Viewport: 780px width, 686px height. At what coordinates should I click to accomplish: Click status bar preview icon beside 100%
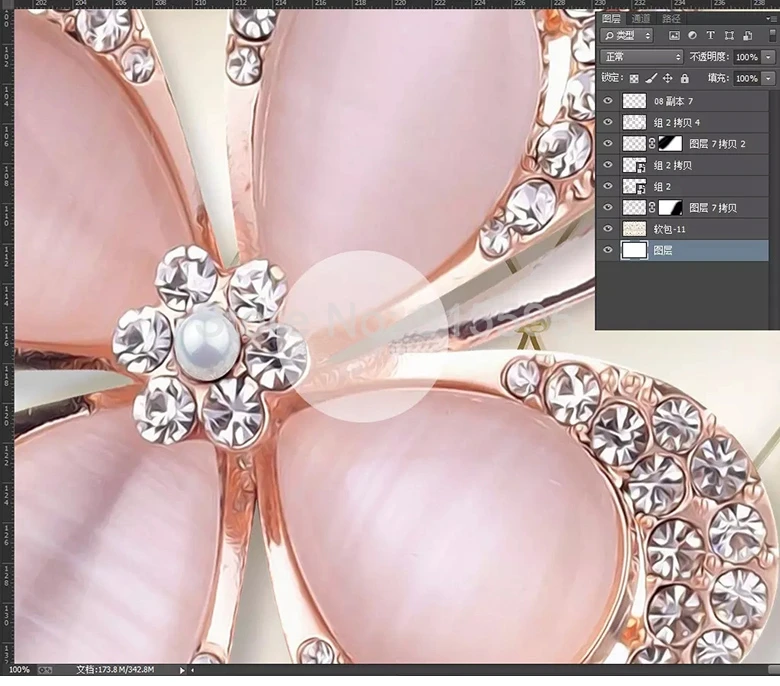click(45, 670)
